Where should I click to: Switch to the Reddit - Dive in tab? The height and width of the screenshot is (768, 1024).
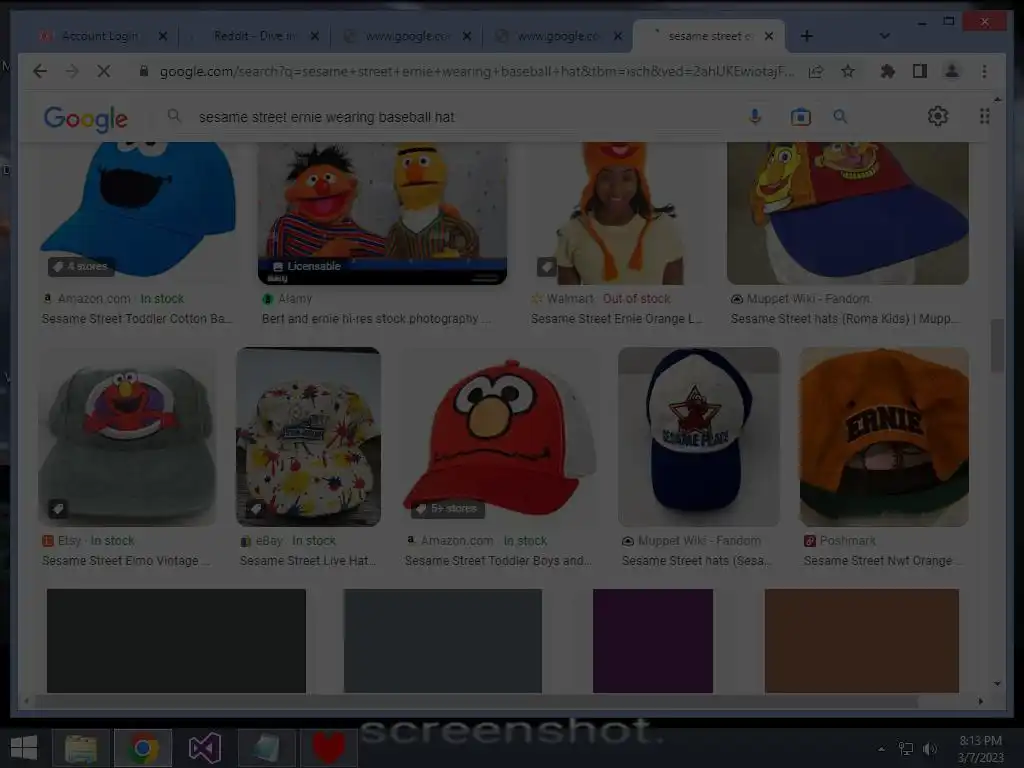pos(255,36)
